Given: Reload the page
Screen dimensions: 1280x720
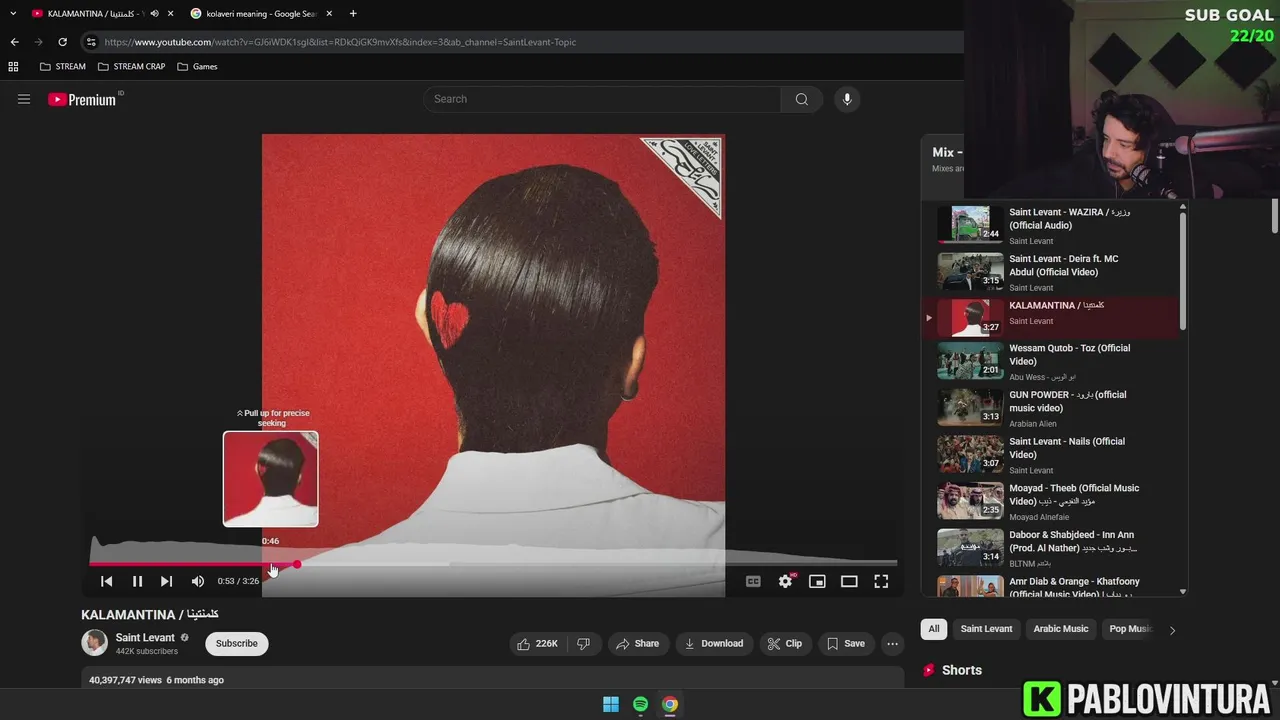Looking at the screenshot, I should [x=62, y=42].
